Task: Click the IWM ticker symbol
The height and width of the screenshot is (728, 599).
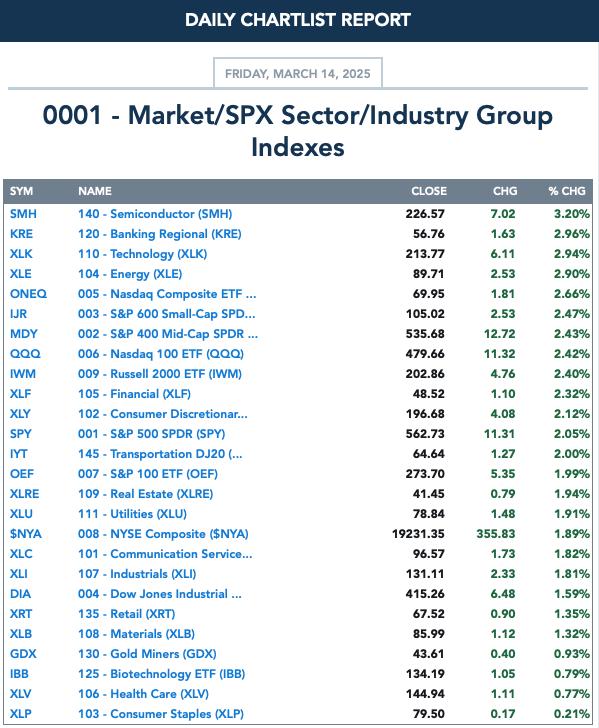Action: click(x=23, y=374)
